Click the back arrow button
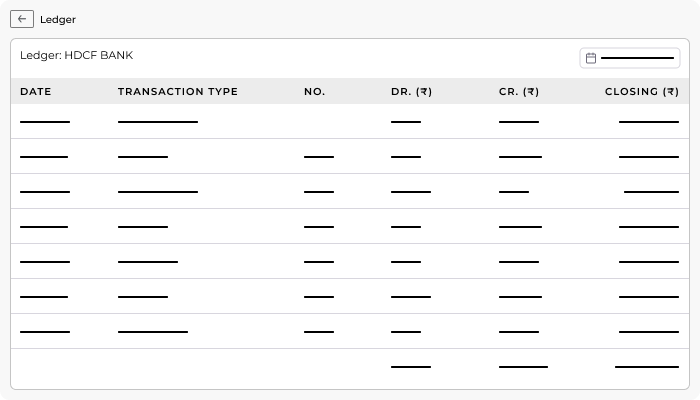Viewport: 700px width, 400px height. [x=22, y=19]
